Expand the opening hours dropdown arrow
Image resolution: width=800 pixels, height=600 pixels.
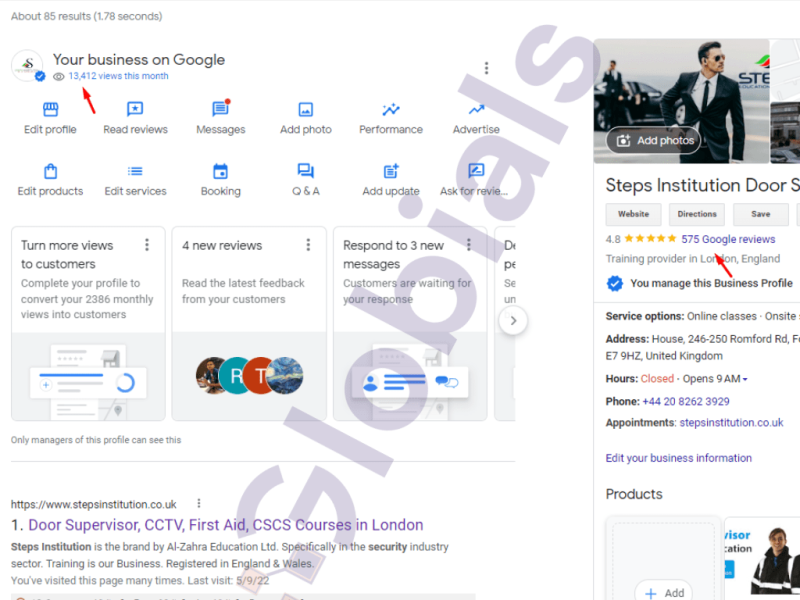tap(745, 379)
